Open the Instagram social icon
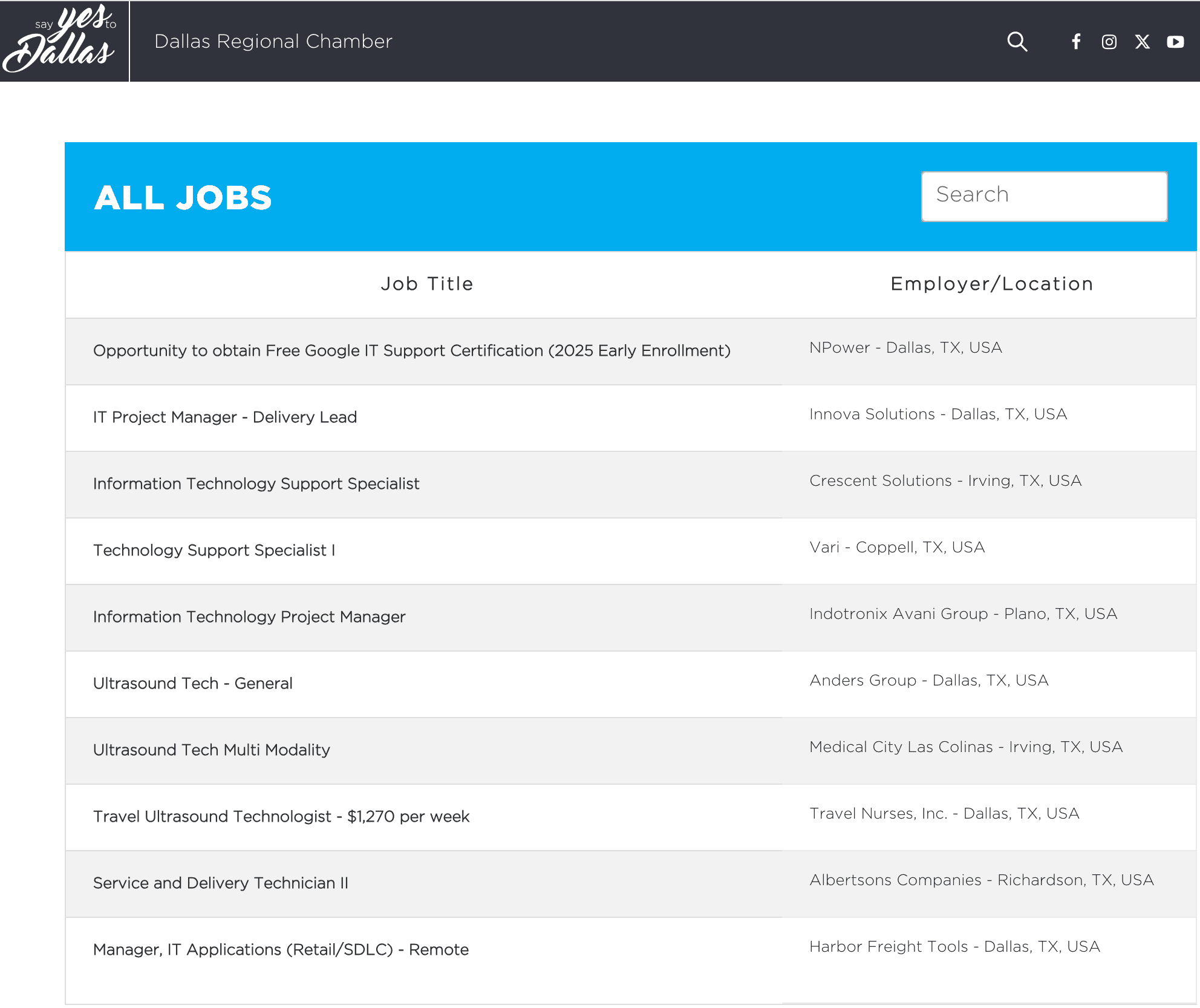This screenshot has width=1200, height=1008. tap(1109, 42)
